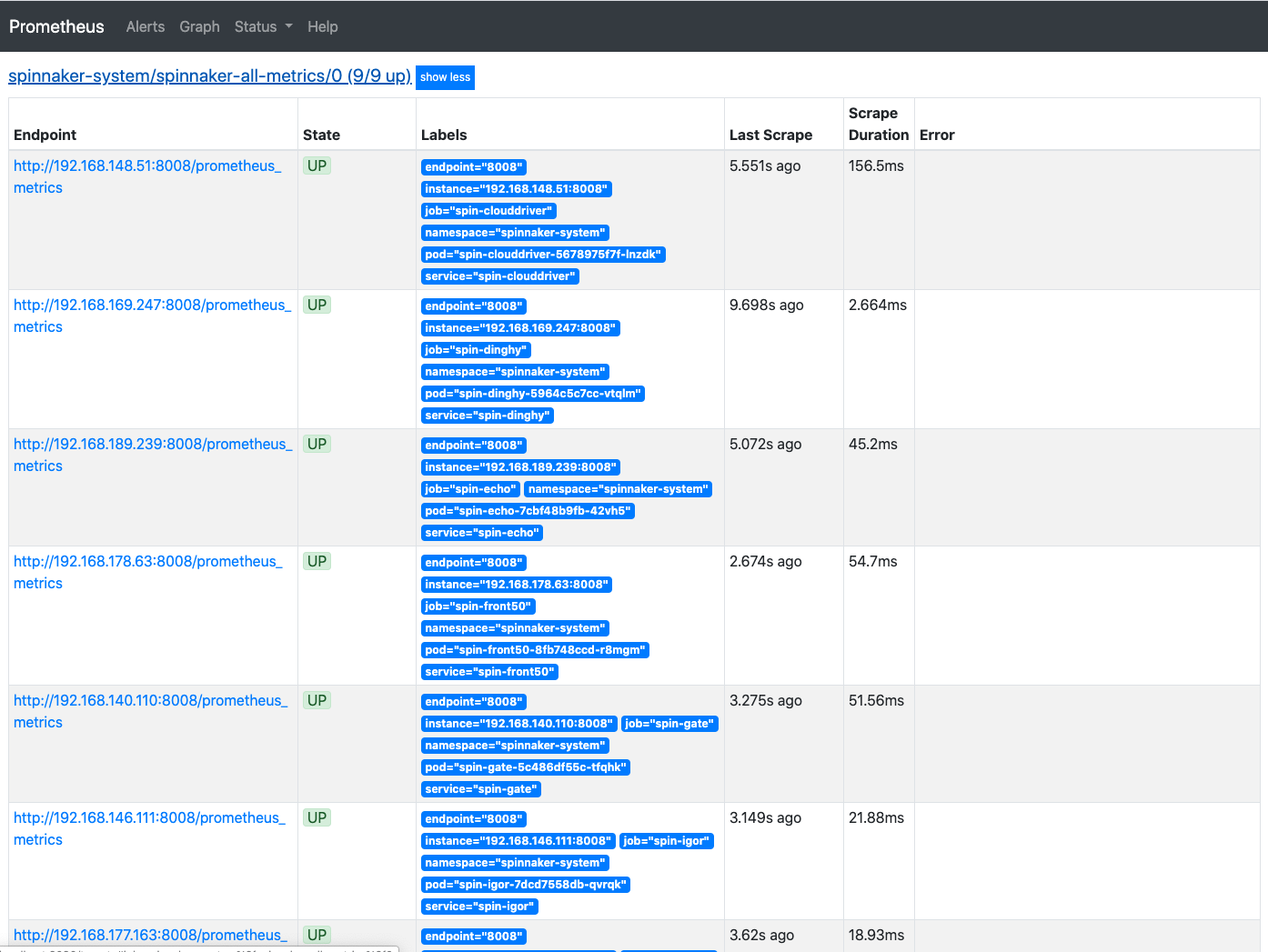Click the '5.551s ago' last scrape value
Image resolution: width=1268 pixels, height=952 pixels.
tap(765, 165)
